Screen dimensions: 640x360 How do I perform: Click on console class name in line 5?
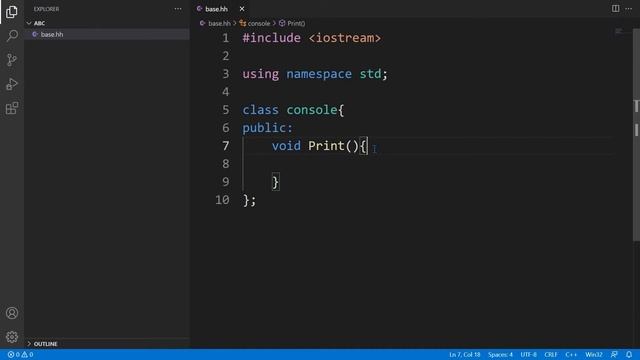(312, 110)
